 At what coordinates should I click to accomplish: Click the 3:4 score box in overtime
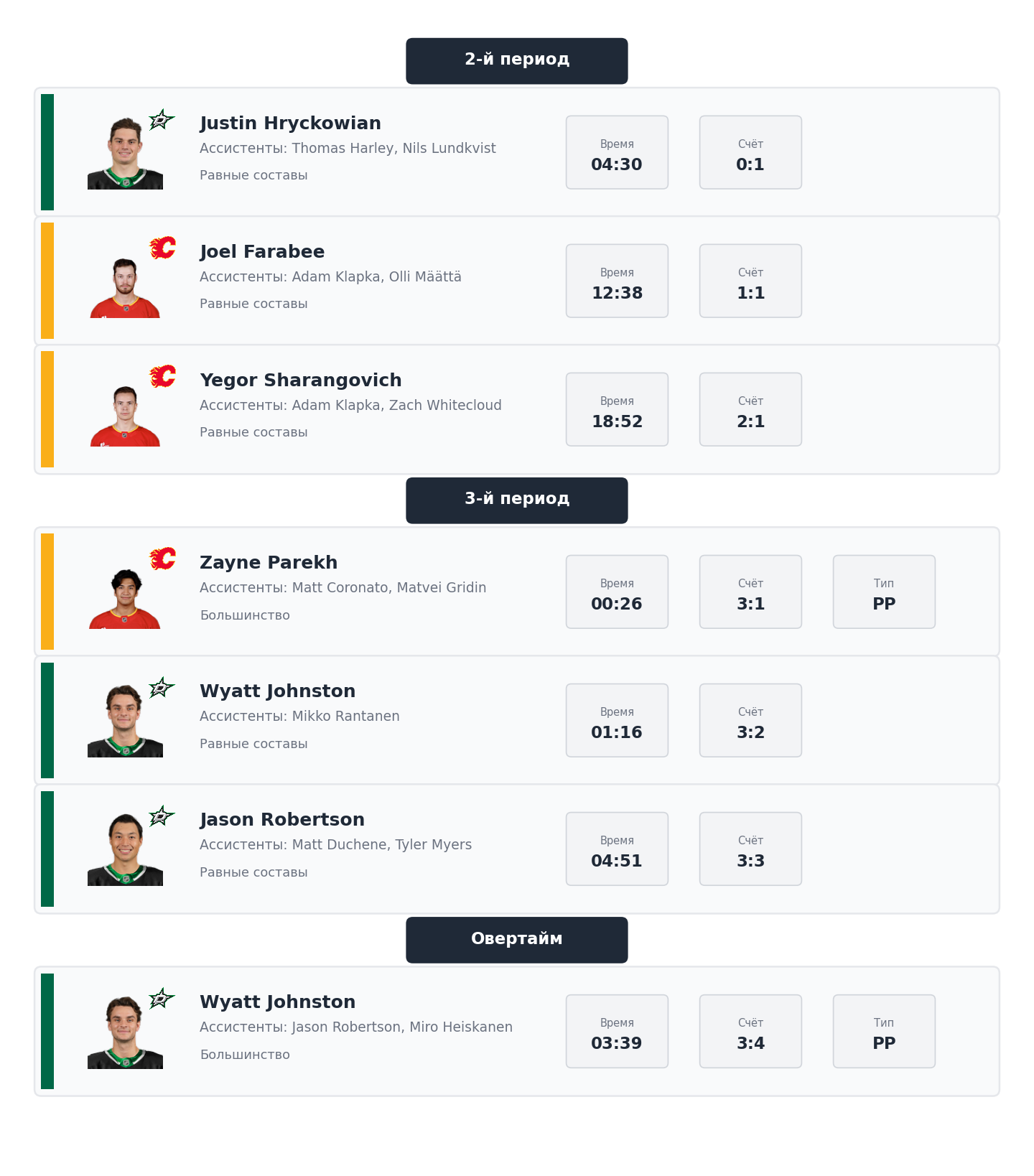pos(750,1031)
